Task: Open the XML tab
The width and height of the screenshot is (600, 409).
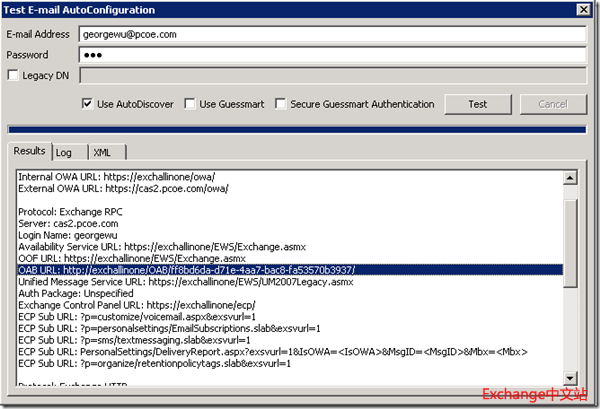Action: 101,152
